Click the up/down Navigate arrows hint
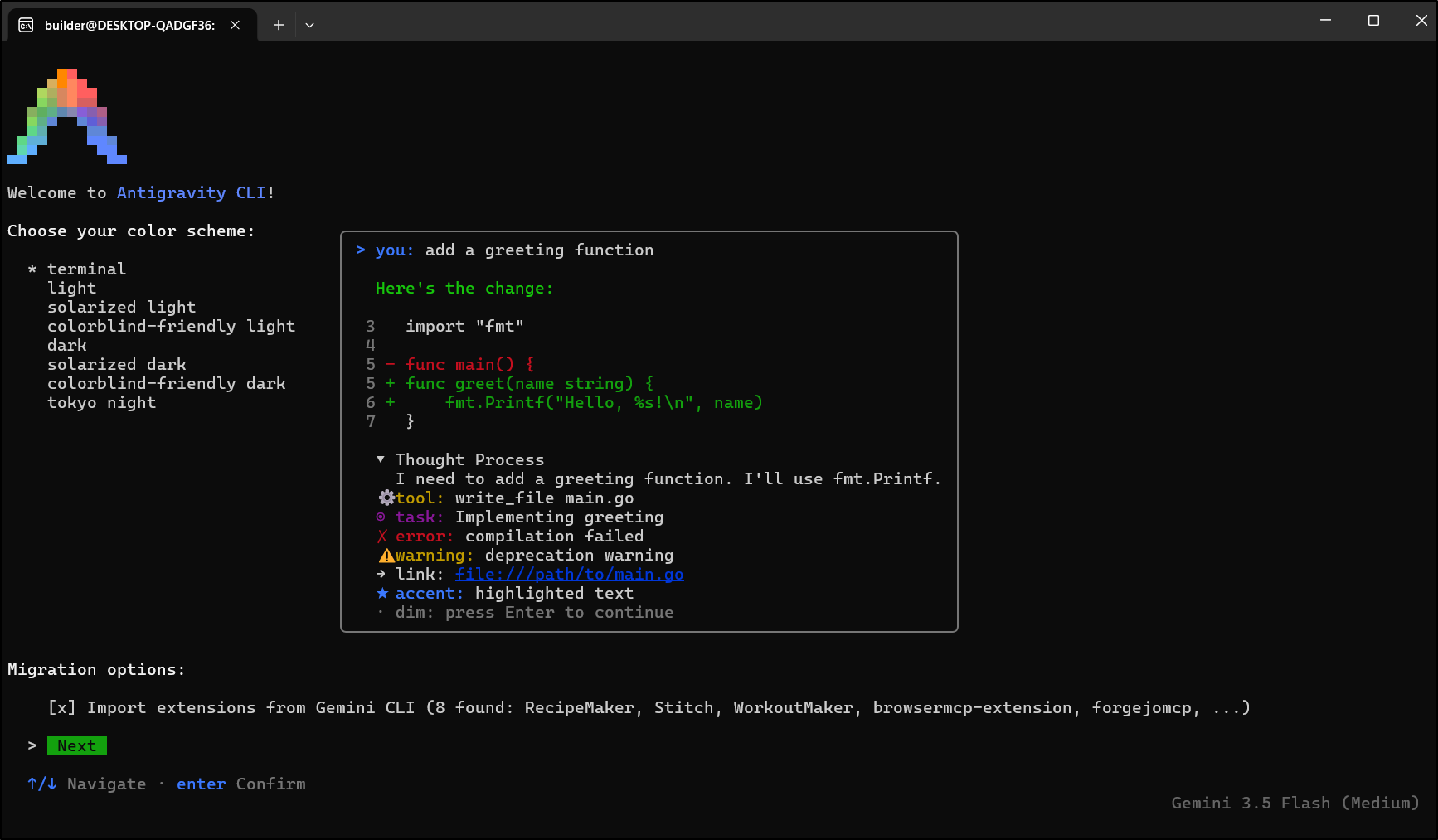 (x=41, y=784)
